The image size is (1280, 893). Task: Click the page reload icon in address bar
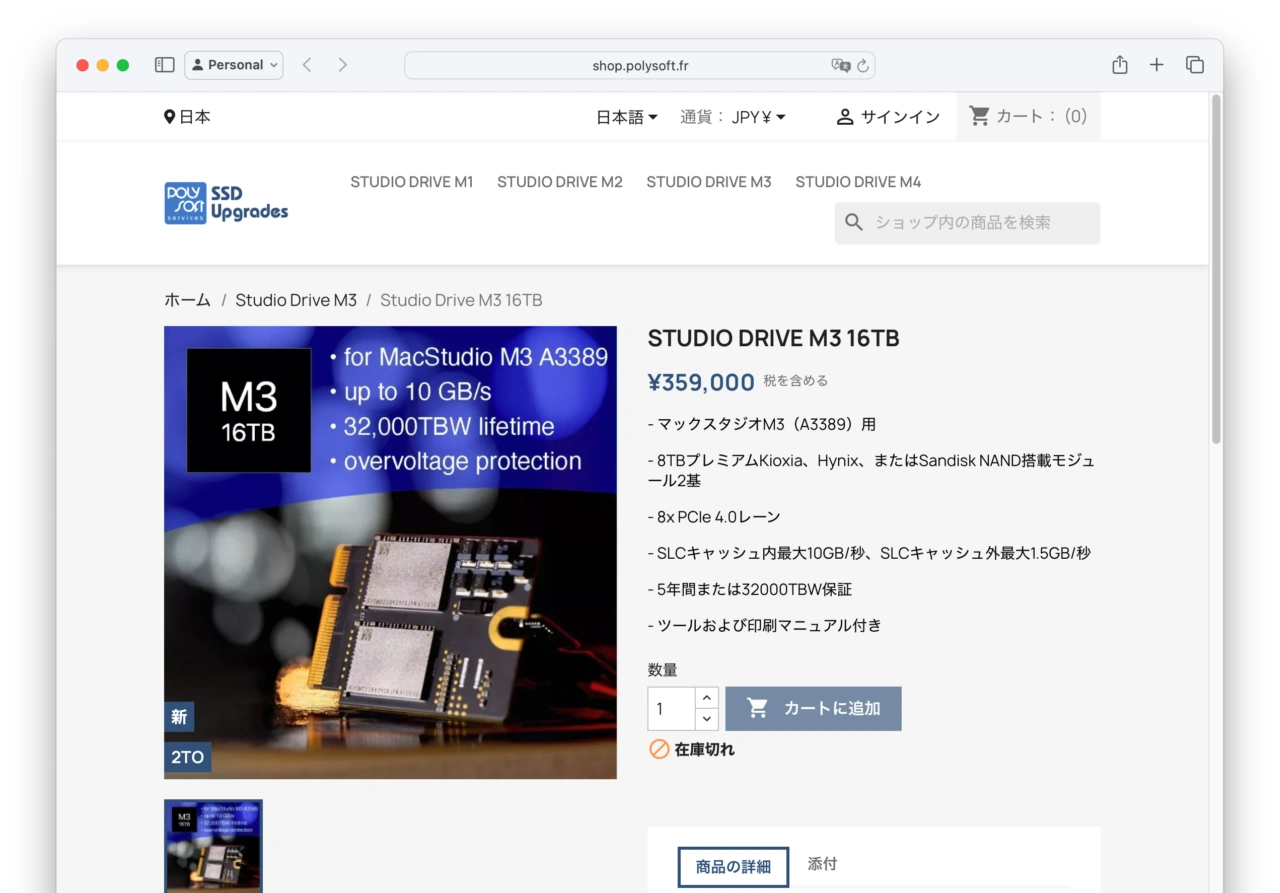[x=863, y=66]
